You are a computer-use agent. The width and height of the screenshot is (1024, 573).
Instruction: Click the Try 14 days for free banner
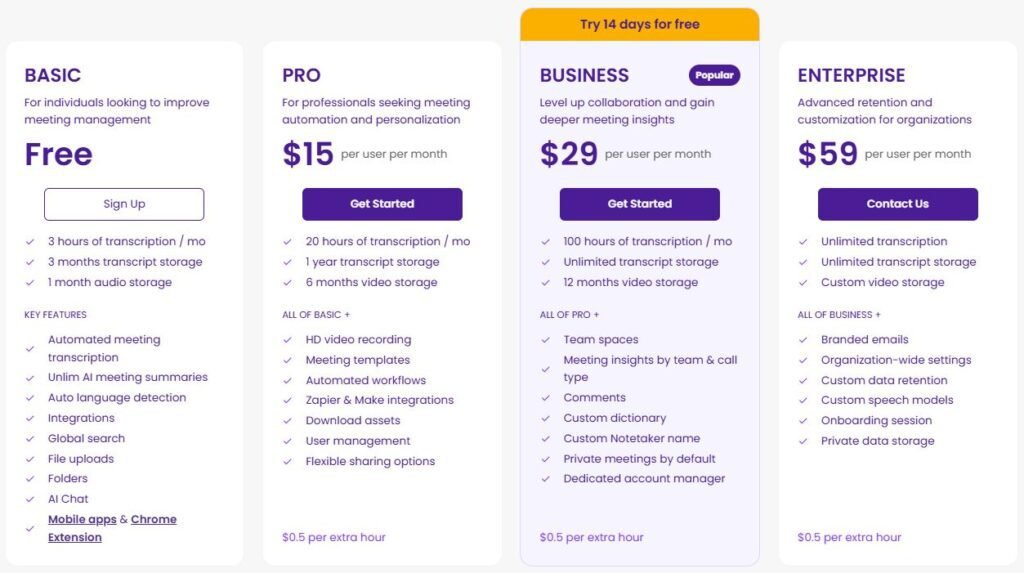(x=639, y=24)
